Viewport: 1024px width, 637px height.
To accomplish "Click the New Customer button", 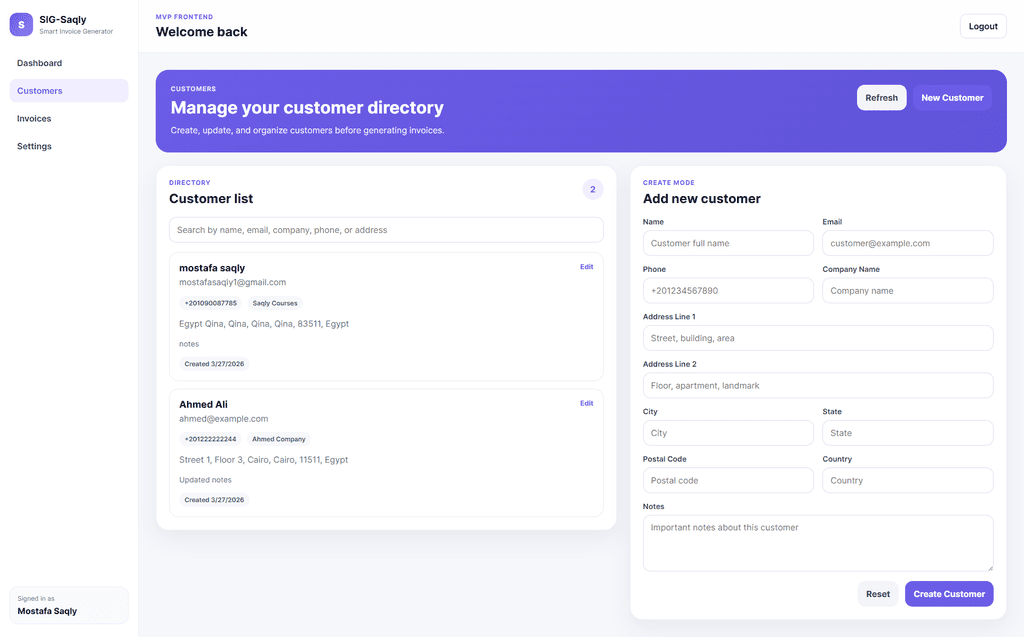I will [952, 97].
